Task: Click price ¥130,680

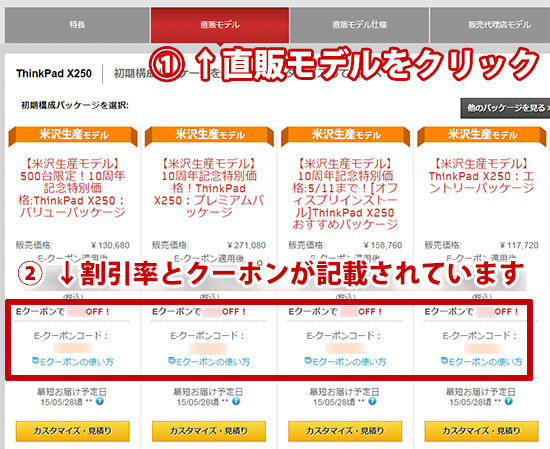Action: (x=110, y=245)
